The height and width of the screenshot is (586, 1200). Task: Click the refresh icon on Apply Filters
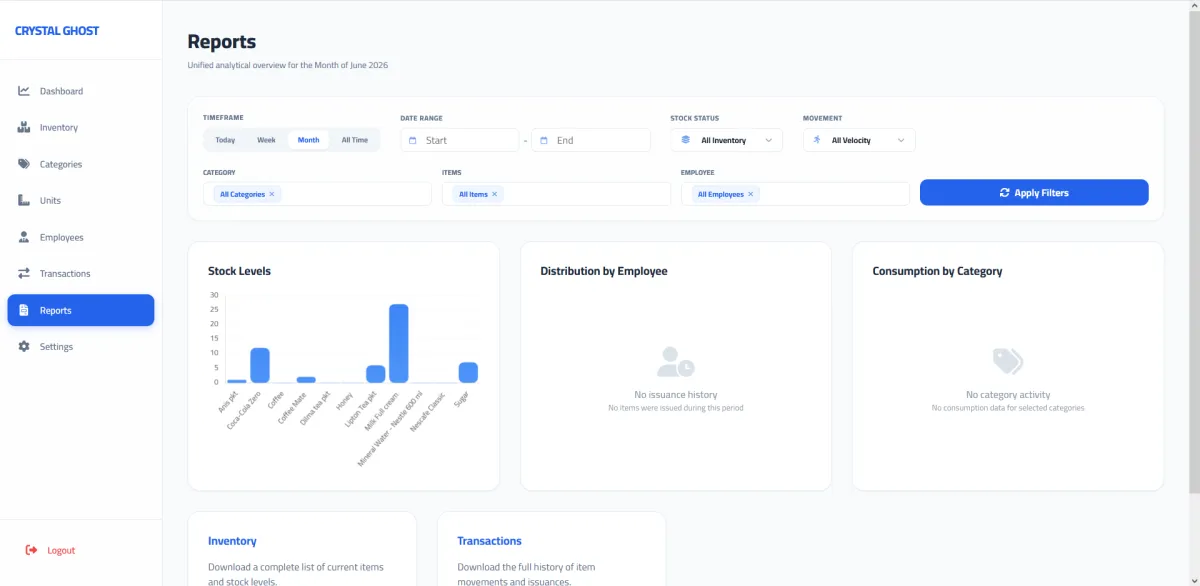click(x=1005, y=193)
